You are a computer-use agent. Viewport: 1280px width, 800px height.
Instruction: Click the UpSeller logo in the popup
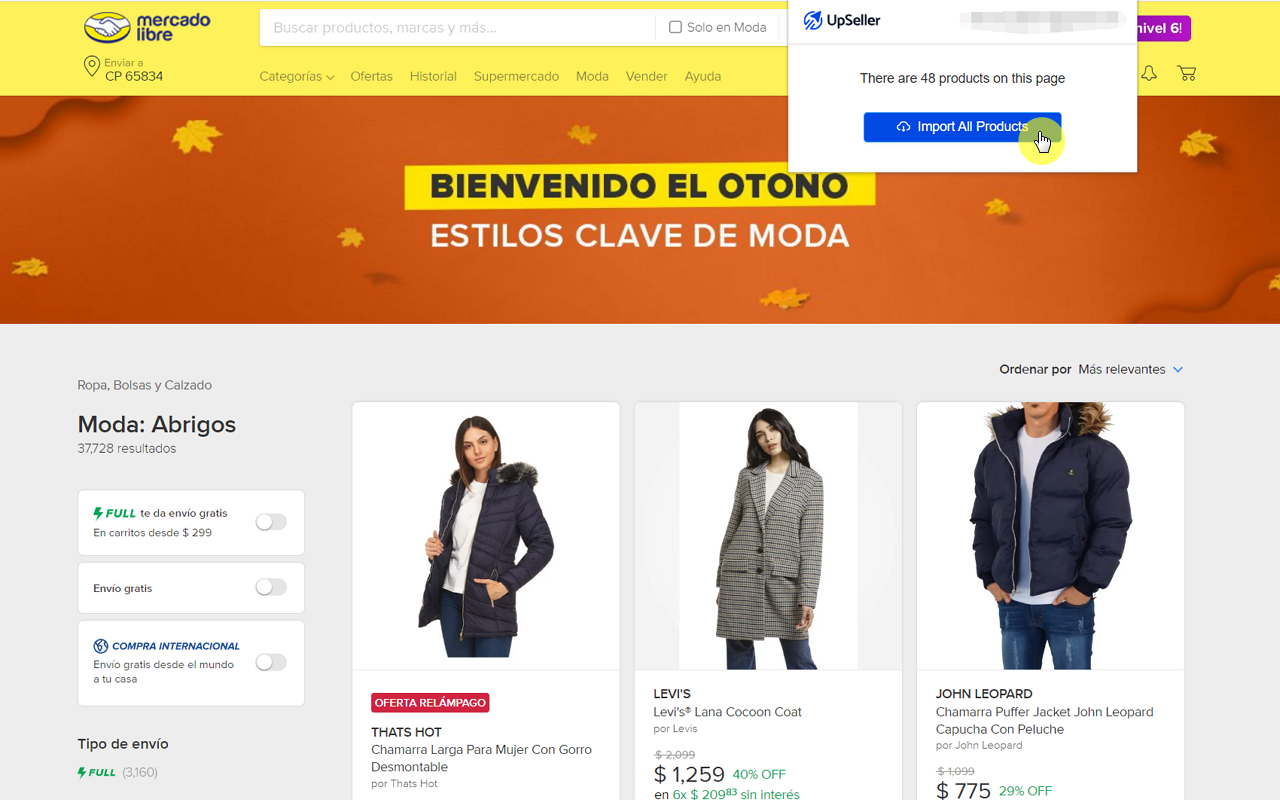[x=842, y=20]
